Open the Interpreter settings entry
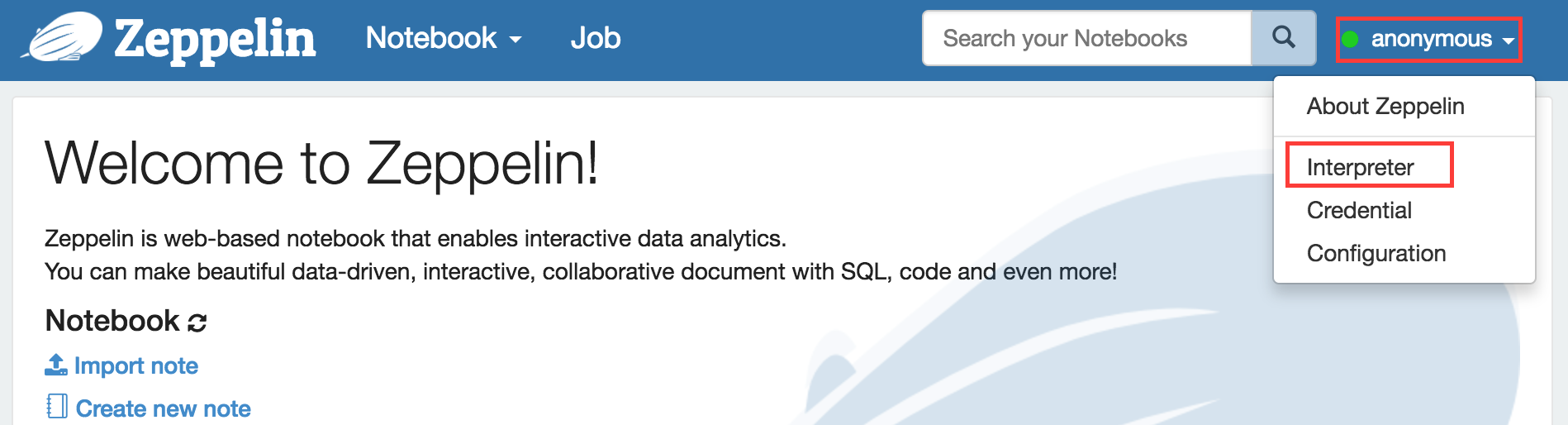 [x=1361, y=167]
